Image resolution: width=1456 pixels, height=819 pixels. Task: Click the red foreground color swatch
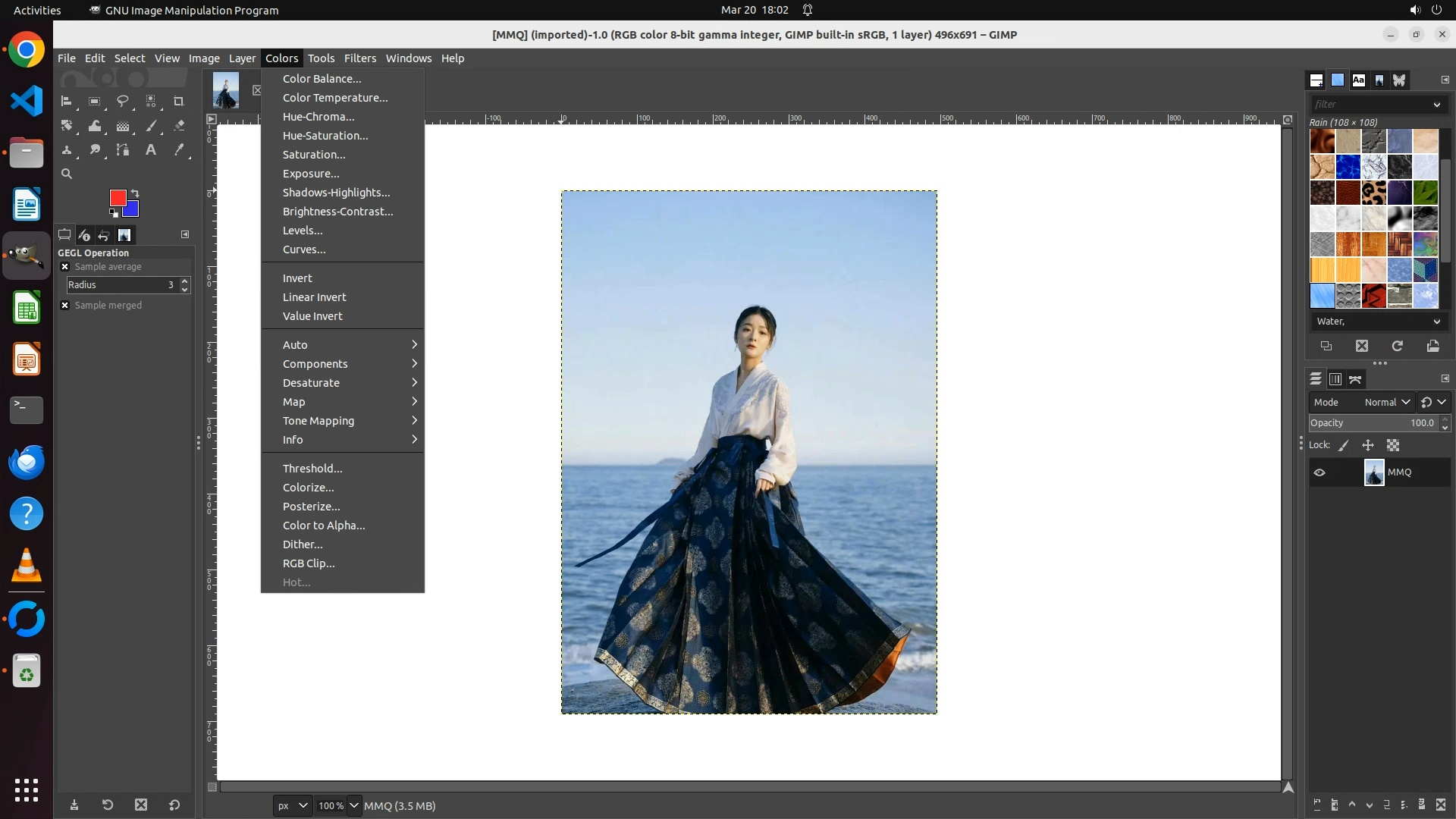tap(118, 198)
